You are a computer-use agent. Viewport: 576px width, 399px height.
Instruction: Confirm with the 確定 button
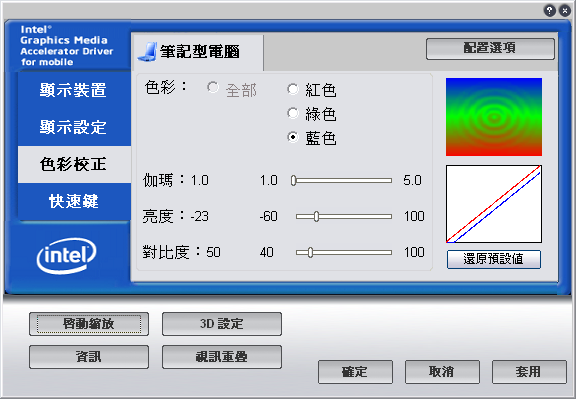pos(355,372)
